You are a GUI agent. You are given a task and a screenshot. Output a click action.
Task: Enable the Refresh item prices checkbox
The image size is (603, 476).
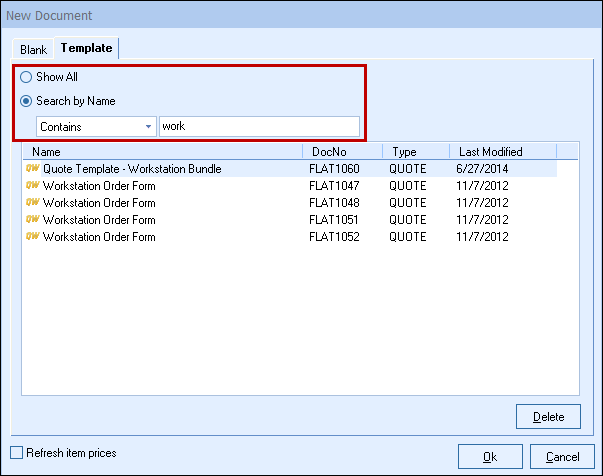point(16,453)
